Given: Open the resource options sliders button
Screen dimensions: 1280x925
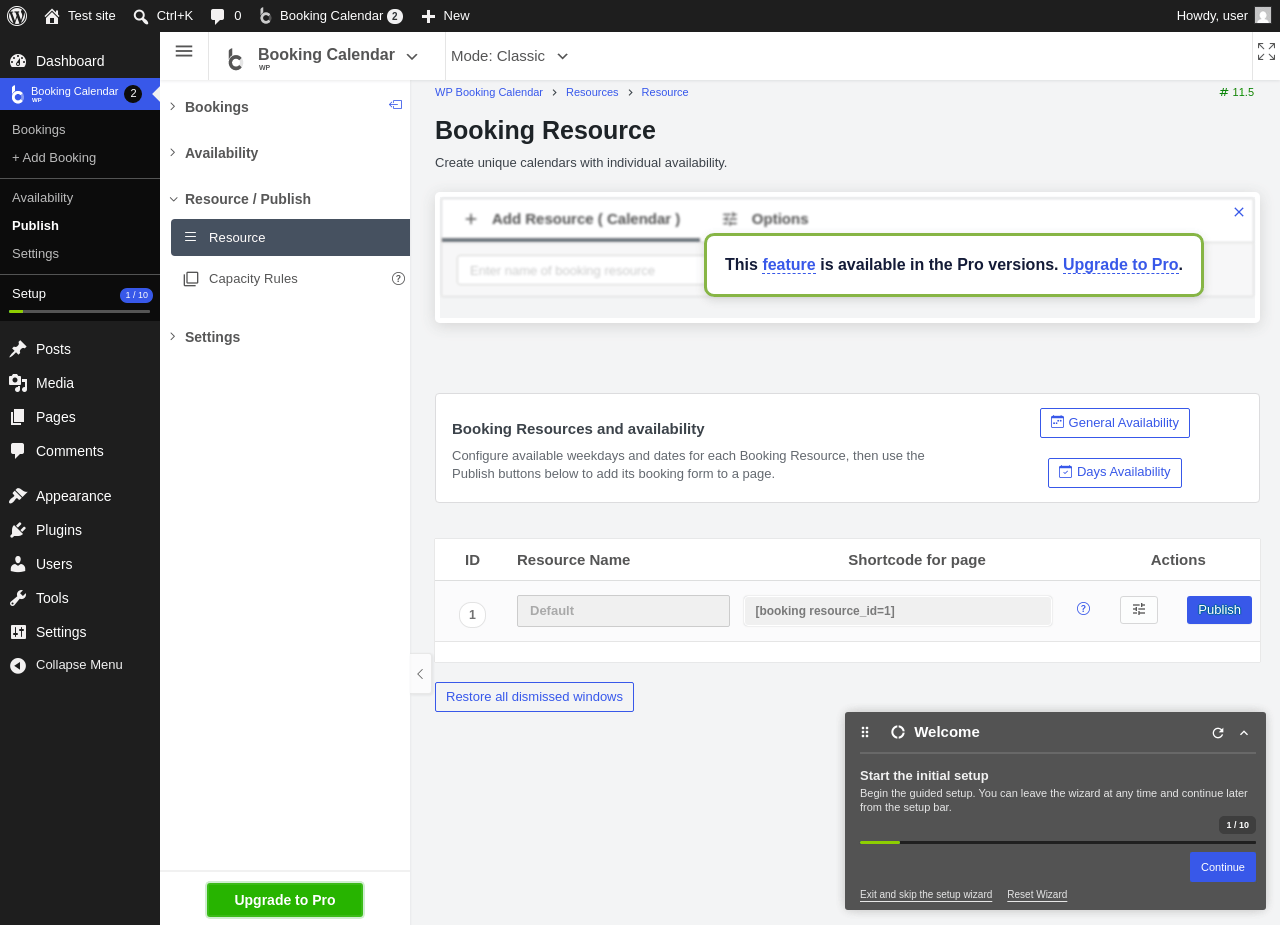Looking at the screenshot, I should (x=1139, y=610).
